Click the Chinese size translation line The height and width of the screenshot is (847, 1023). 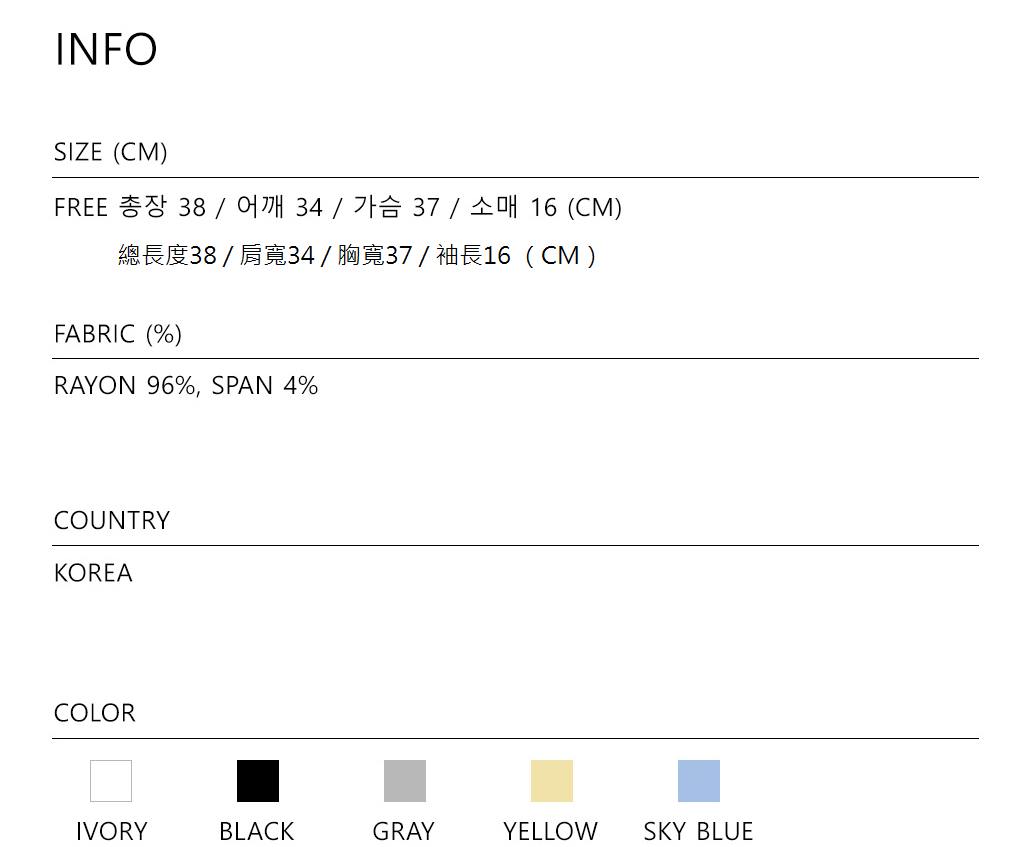(357, 256)
